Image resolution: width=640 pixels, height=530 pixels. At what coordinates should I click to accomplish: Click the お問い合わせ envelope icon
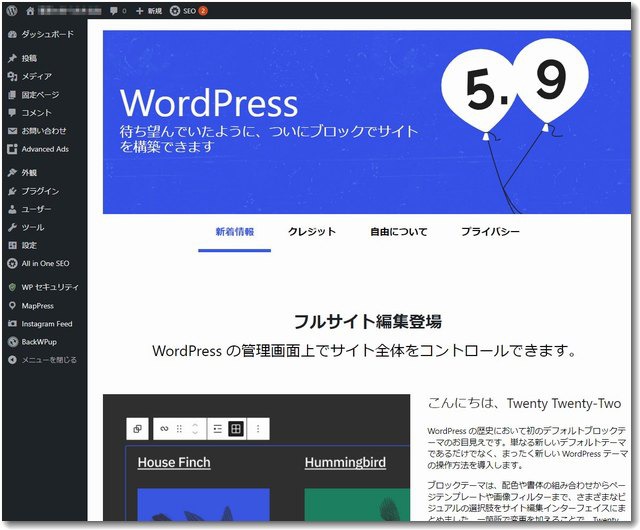click(x=12, y=131)
